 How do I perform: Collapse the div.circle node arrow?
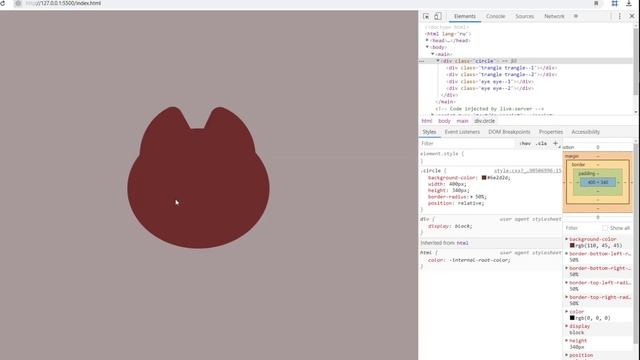(438, 61)
